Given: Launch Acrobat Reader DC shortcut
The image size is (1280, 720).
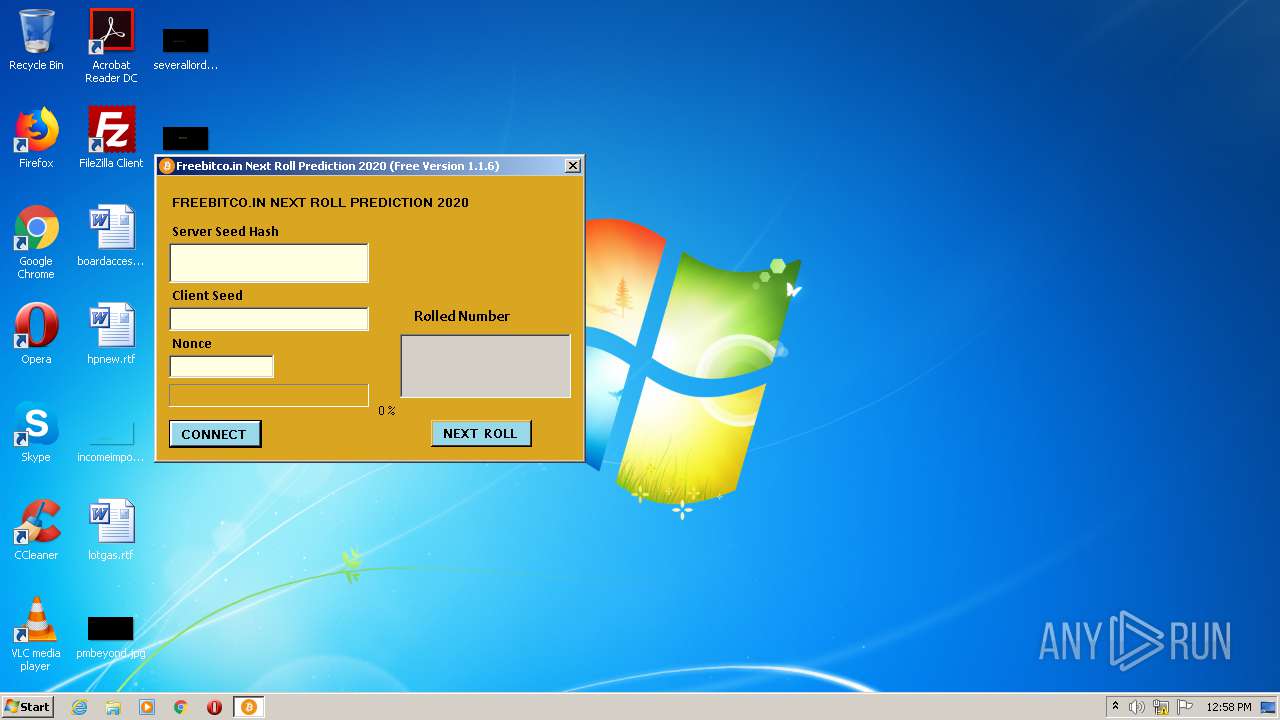Looking at the screenshot, I should click(111, 46).
